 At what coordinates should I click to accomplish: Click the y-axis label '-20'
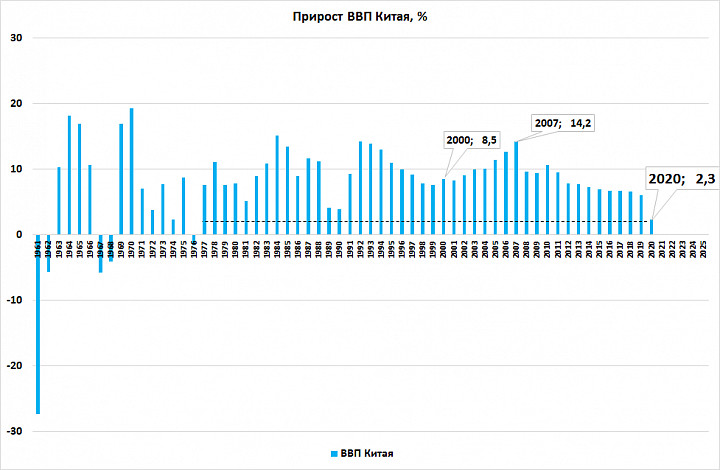coord(14,366)
